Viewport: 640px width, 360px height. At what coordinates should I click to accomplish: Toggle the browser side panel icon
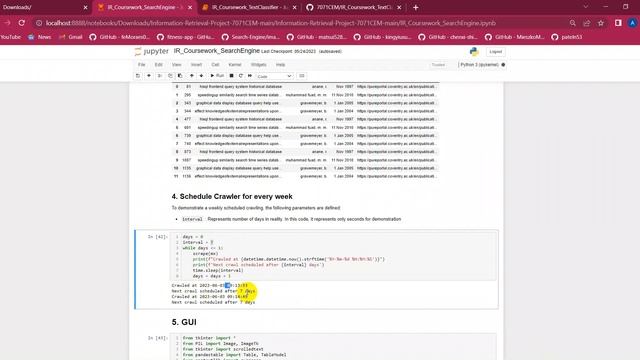pos(618,23)
